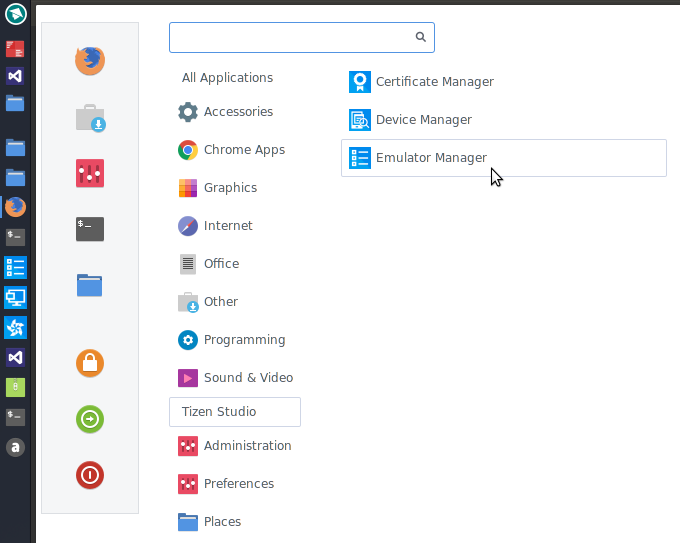Click the magnifier icon in search box

click(420, 37)
